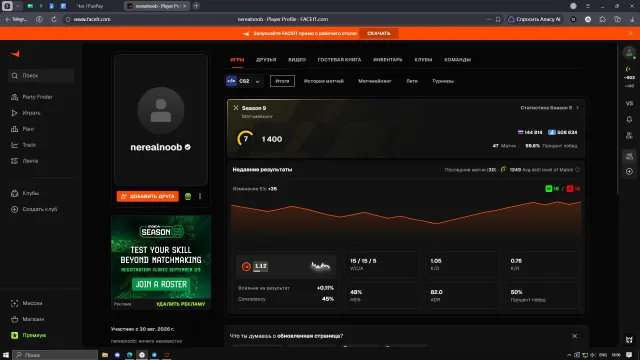
Task: Open the Играть sidebar item
Action: coord(26,113)
